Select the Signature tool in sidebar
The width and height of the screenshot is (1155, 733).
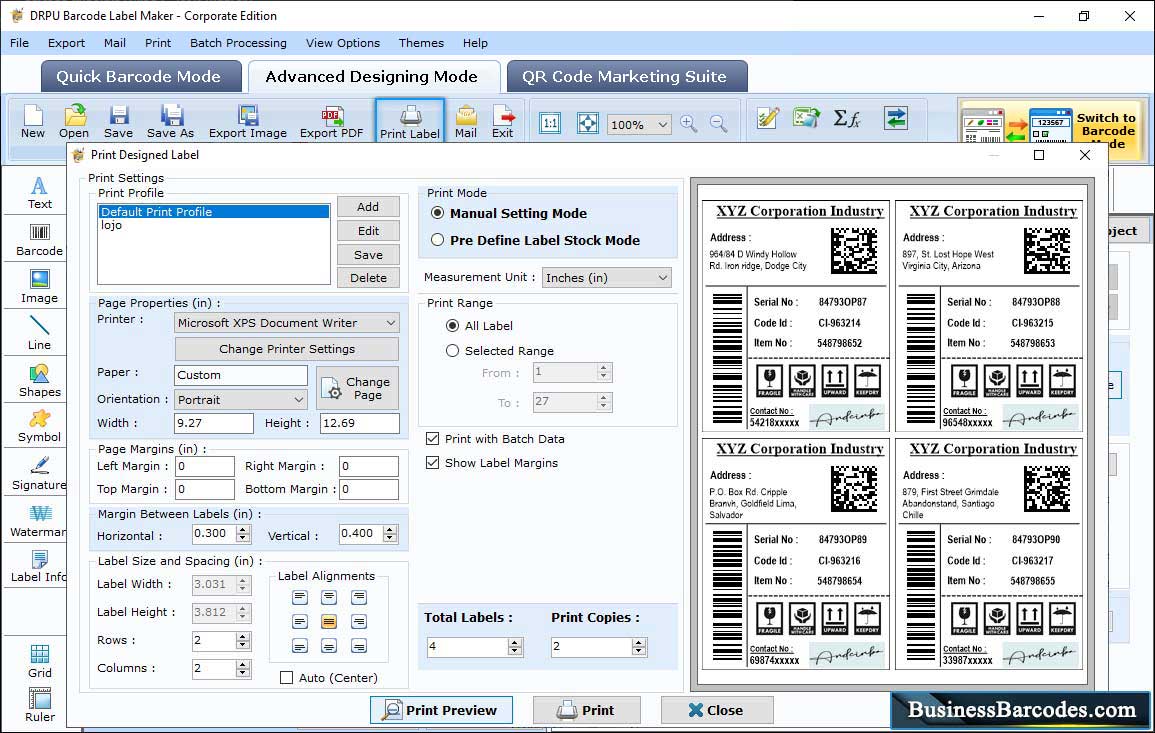pyautogui.click(x=40, y=474)
